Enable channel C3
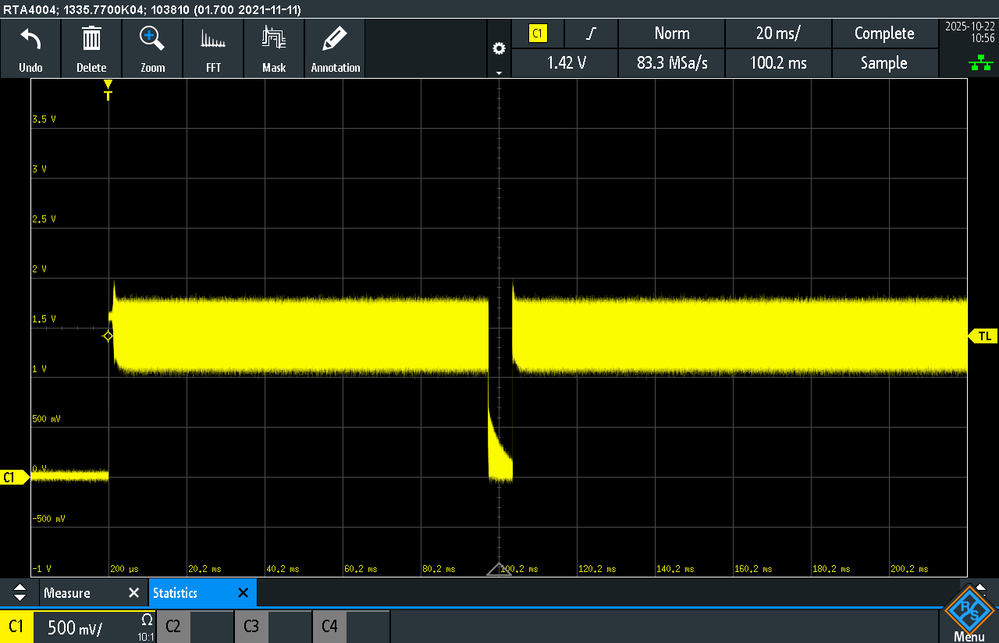 point(252,626)
